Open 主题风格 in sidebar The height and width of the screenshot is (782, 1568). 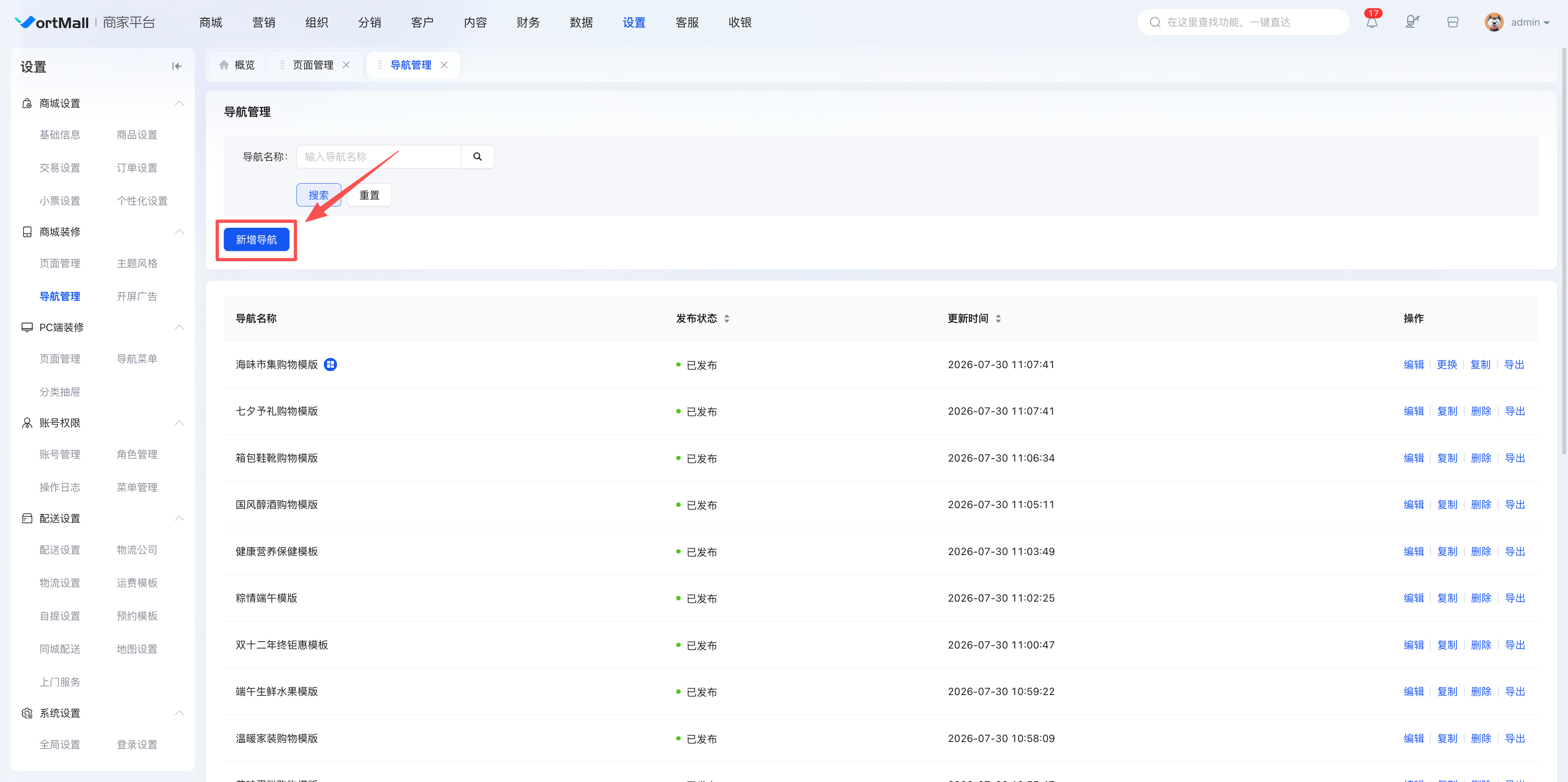(x=137, y=264)
